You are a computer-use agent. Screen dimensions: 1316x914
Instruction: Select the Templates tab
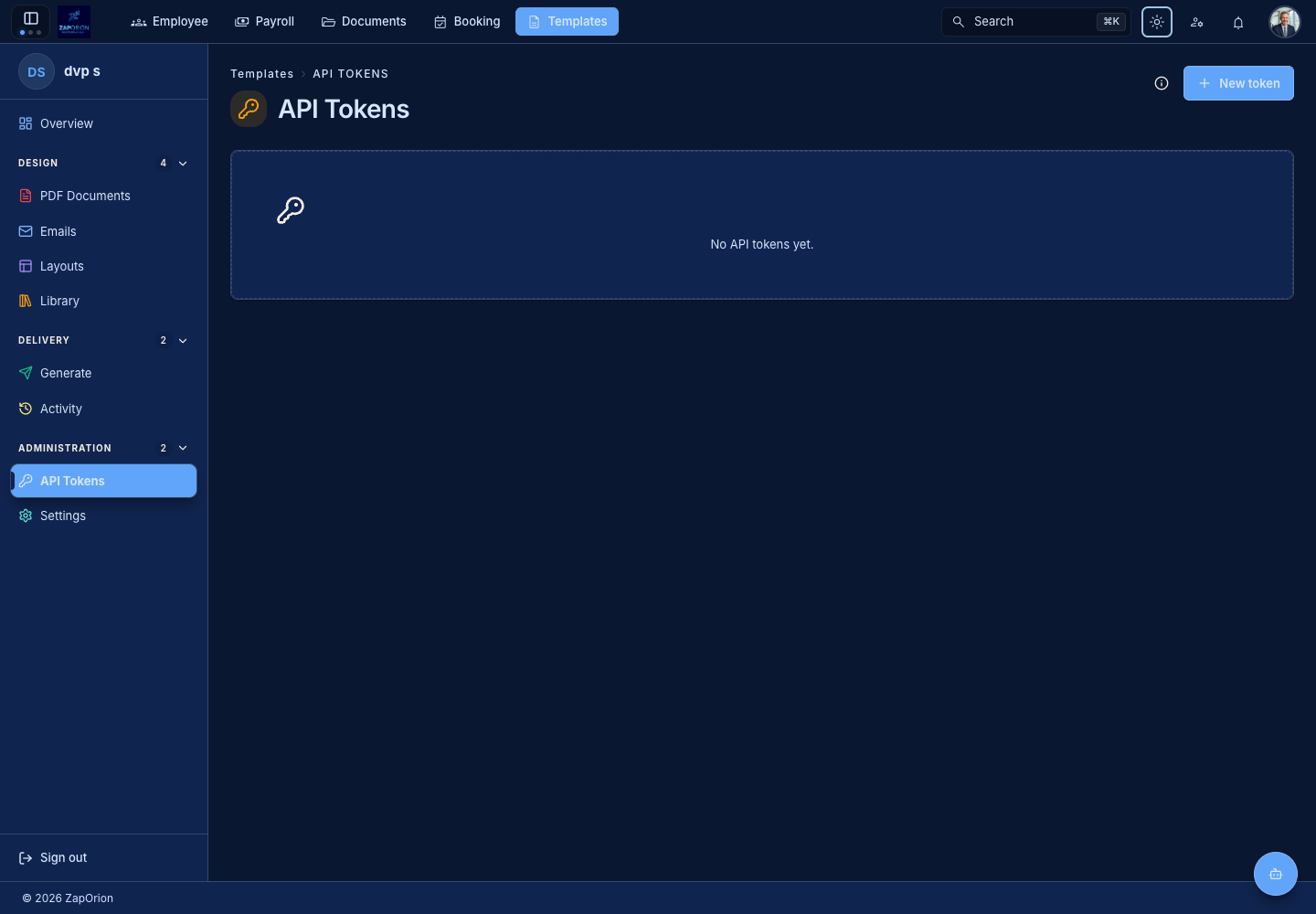coord(567,21)
